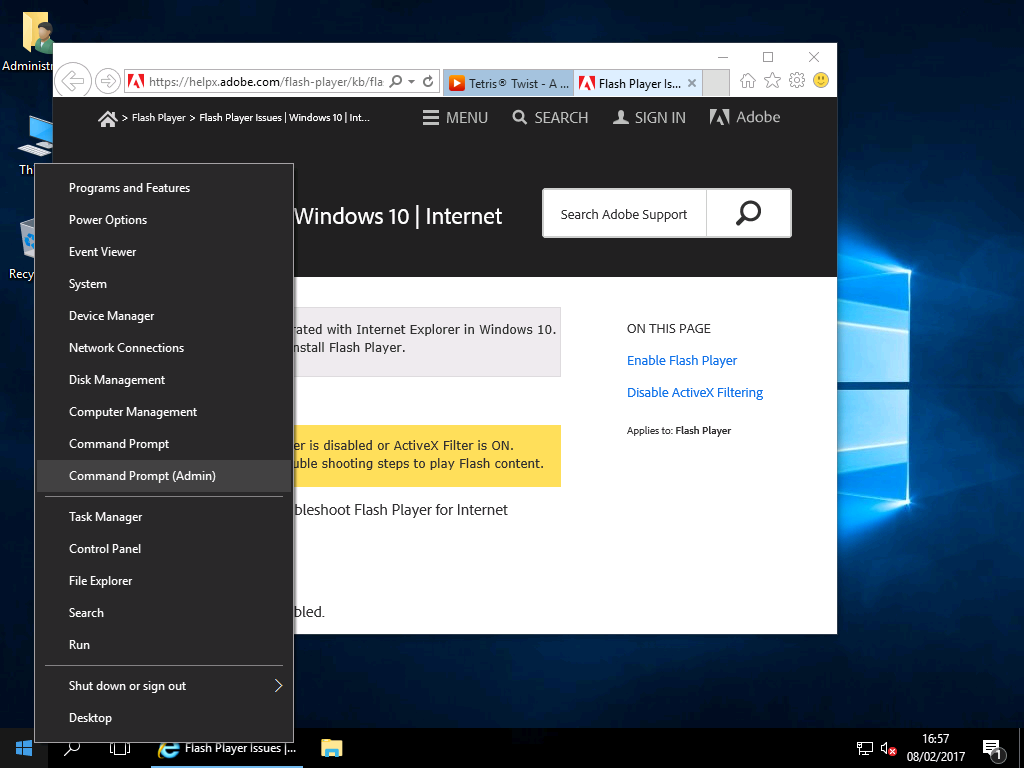Launch Device Manager
The image size is (1024, 768).
point(163,316)
